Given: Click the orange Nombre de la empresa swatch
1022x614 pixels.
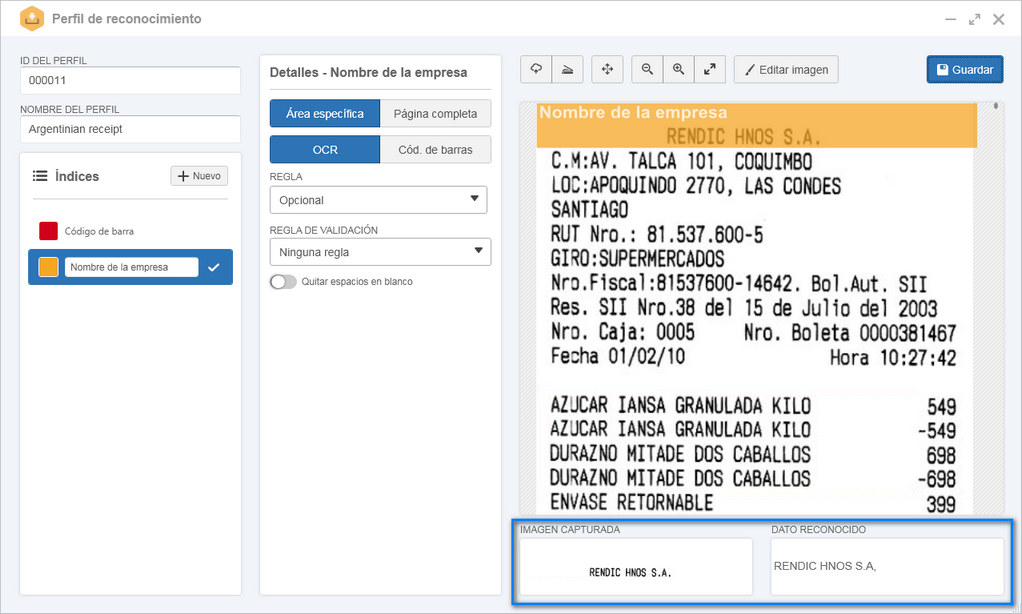Looking at the screenshot, I should click(x=48, y=267).
